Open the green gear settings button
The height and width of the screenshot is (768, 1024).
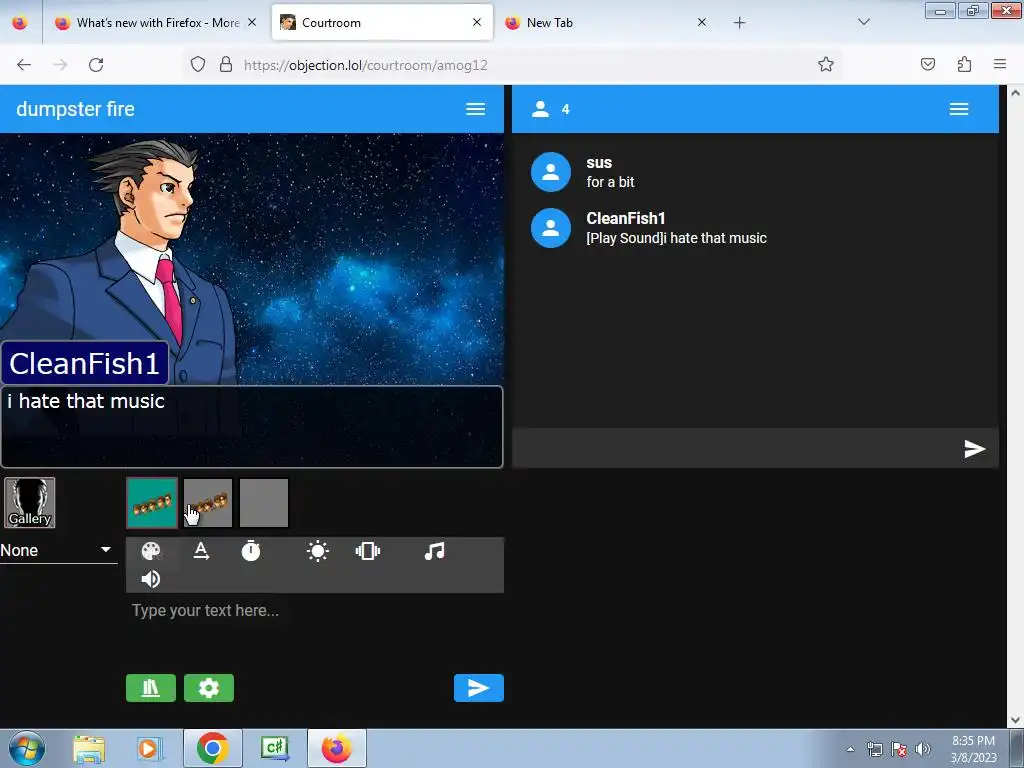click(x=209, y=688)
